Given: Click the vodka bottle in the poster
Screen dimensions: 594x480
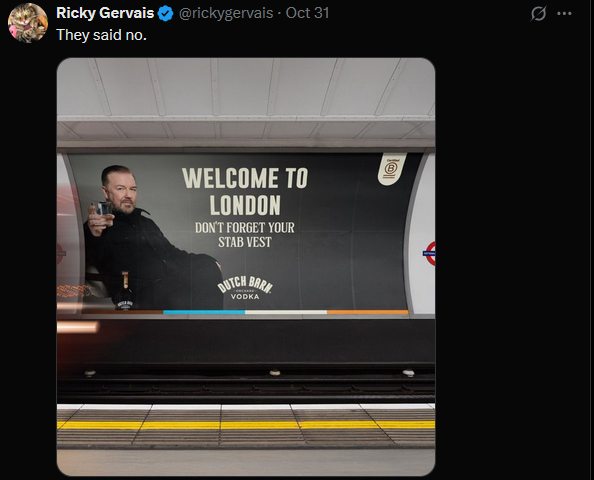Looking at the screenshot, I should click(125, 291).
